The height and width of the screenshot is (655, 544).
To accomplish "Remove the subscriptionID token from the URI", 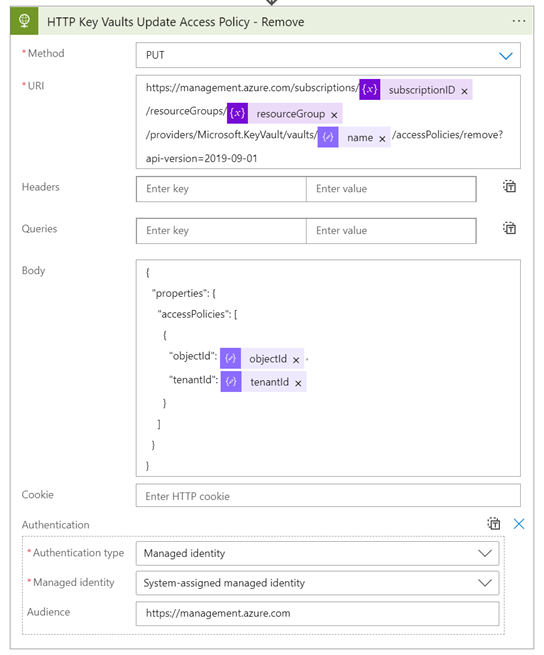I will pyautogui.click(x=464, y=91).
